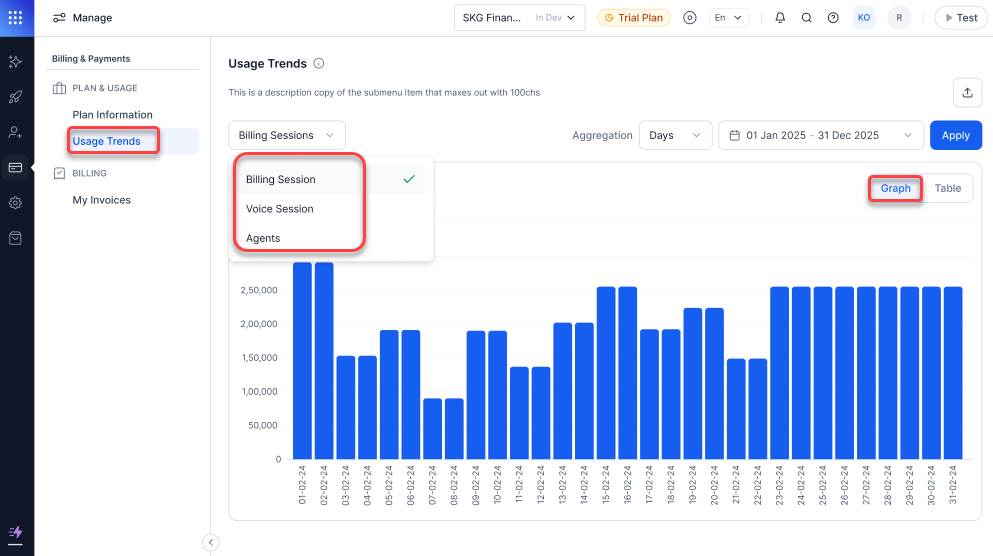Switch to Graph view
Viewport: 993px width, 556px height.
(895, 188)
